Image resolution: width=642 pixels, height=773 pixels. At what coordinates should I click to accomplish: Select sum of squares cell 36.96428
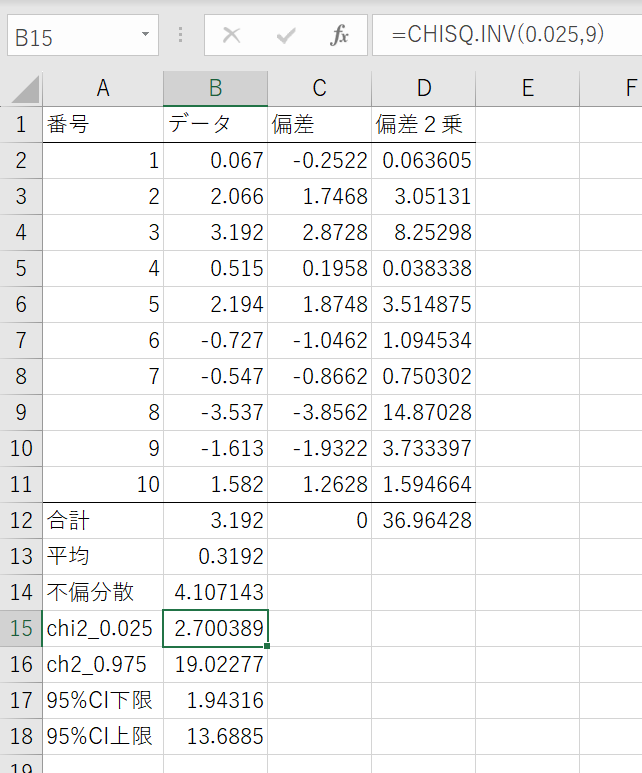(x=424, y=521)
